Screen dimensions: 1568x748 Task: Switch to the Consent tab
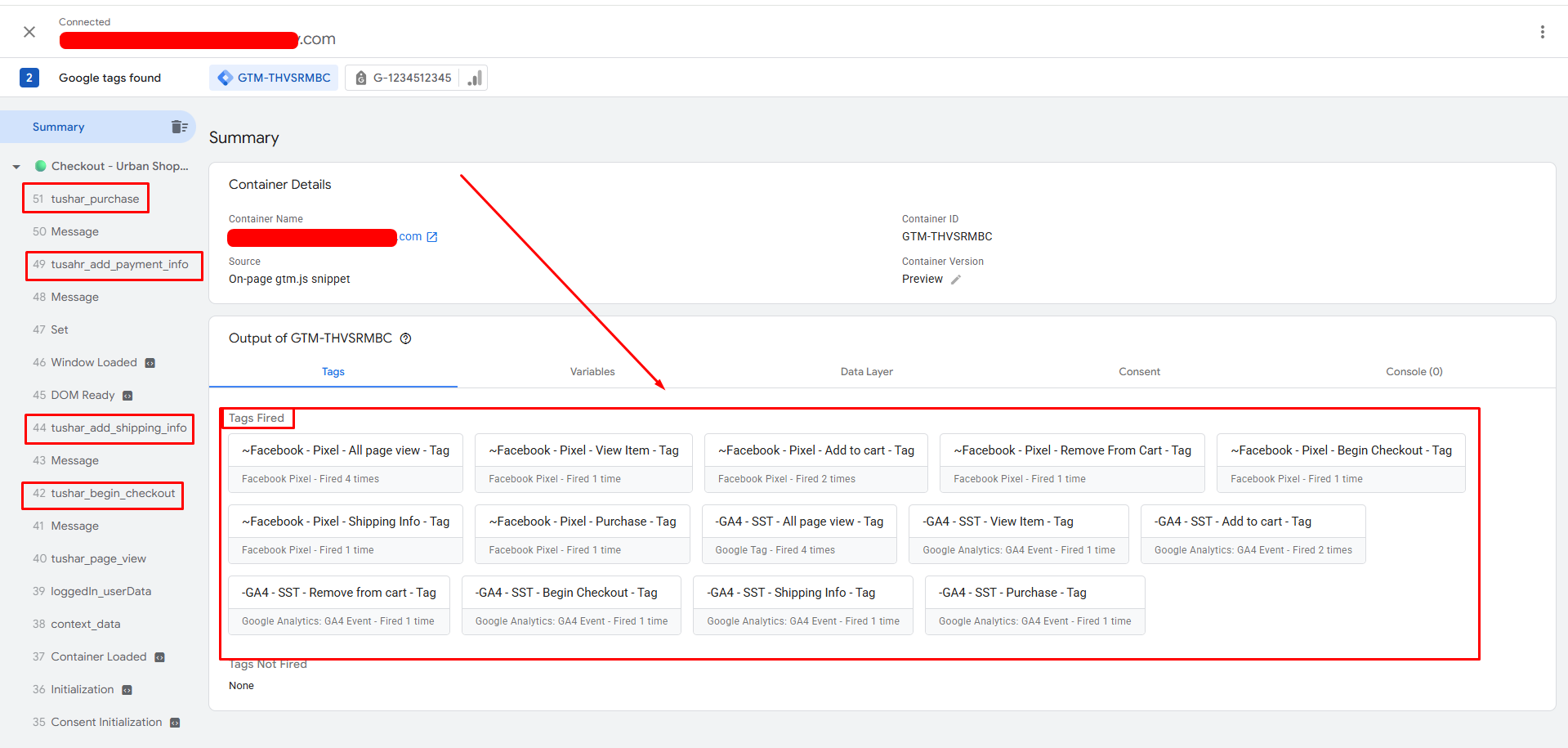coord(1139,371)
